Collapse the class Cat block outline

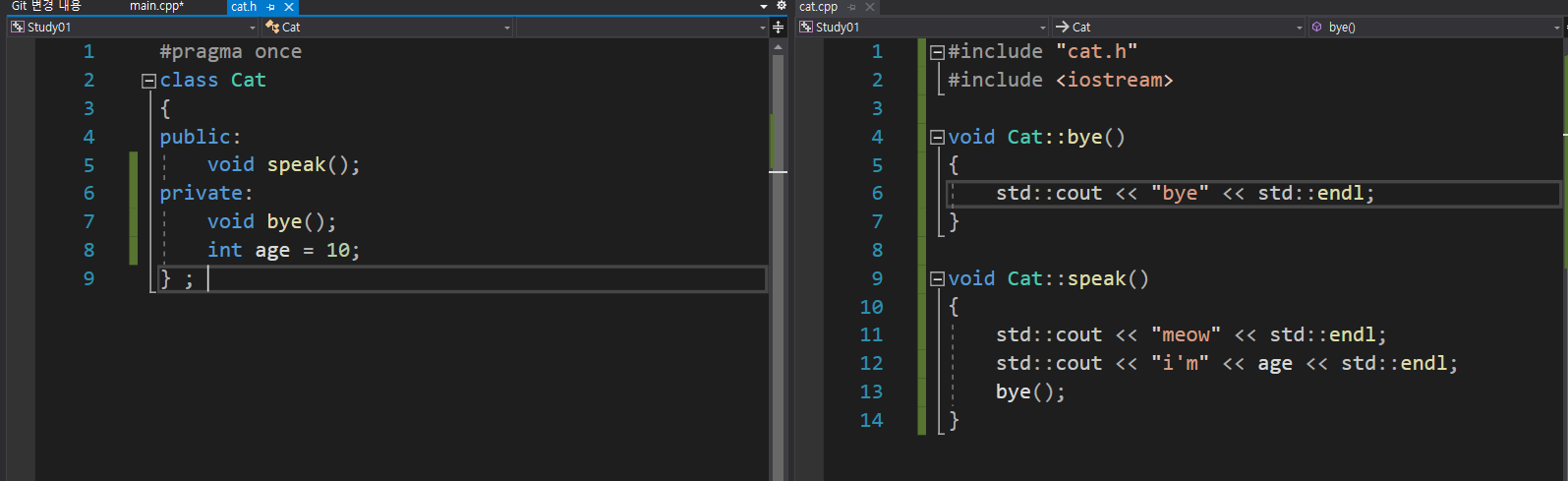[x=148, y=81]
